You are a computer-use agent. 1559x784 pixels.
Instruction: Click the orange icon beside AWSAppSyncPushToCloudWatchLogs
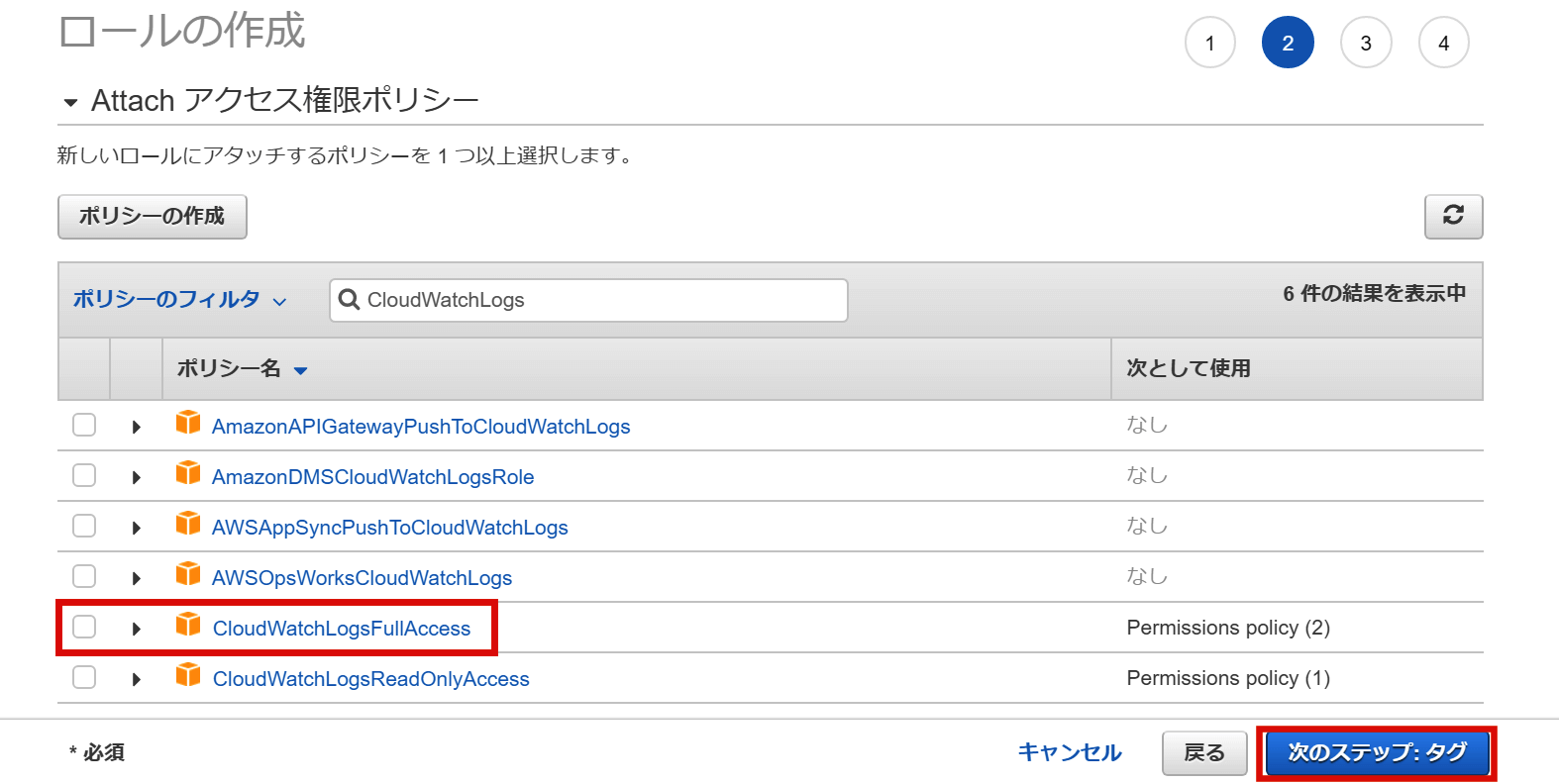pos(187,525)
